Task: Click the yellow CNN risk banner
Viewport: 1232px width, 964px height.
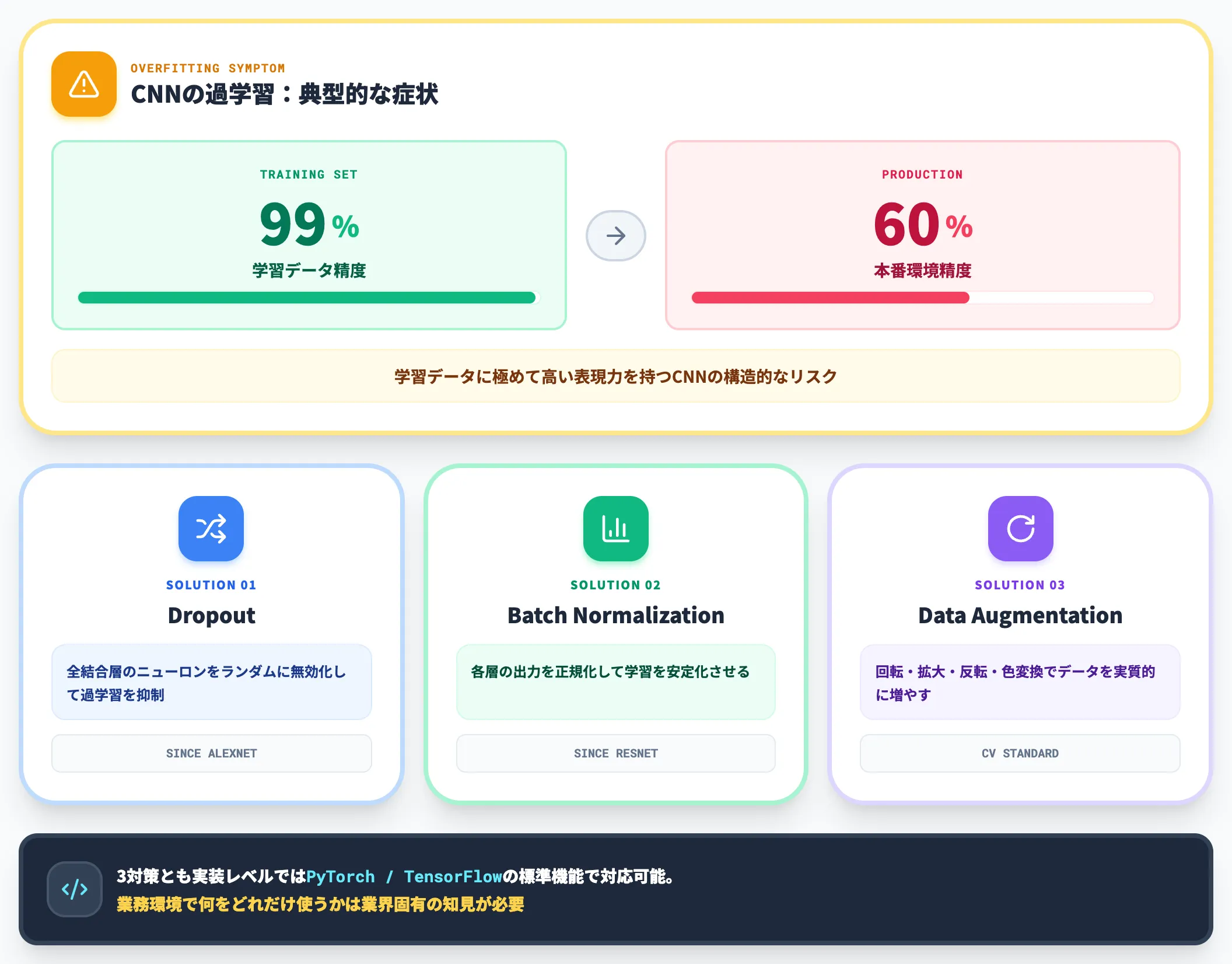Action: 615,376
